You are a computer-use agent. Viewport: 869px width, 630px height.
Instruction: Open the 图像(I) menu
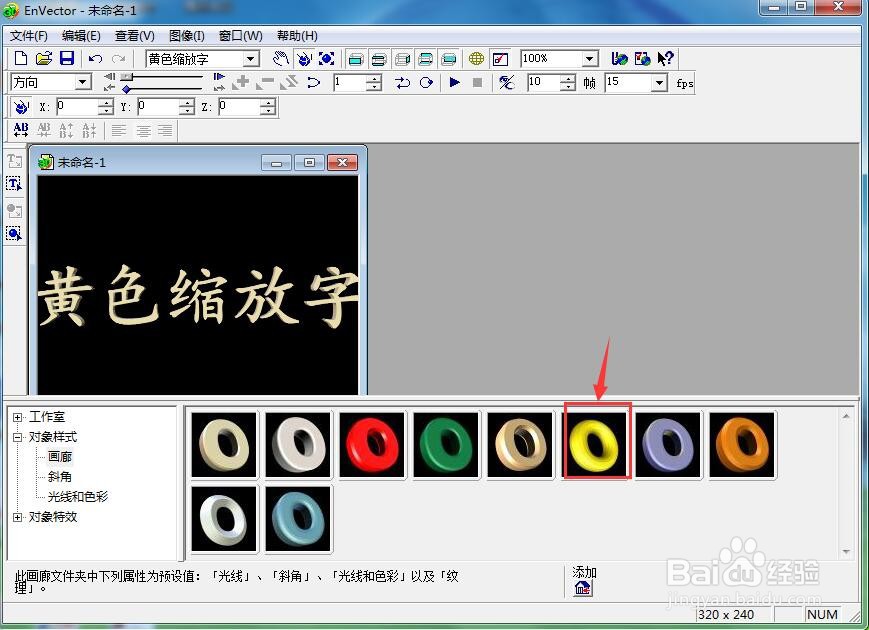point(187,36)
